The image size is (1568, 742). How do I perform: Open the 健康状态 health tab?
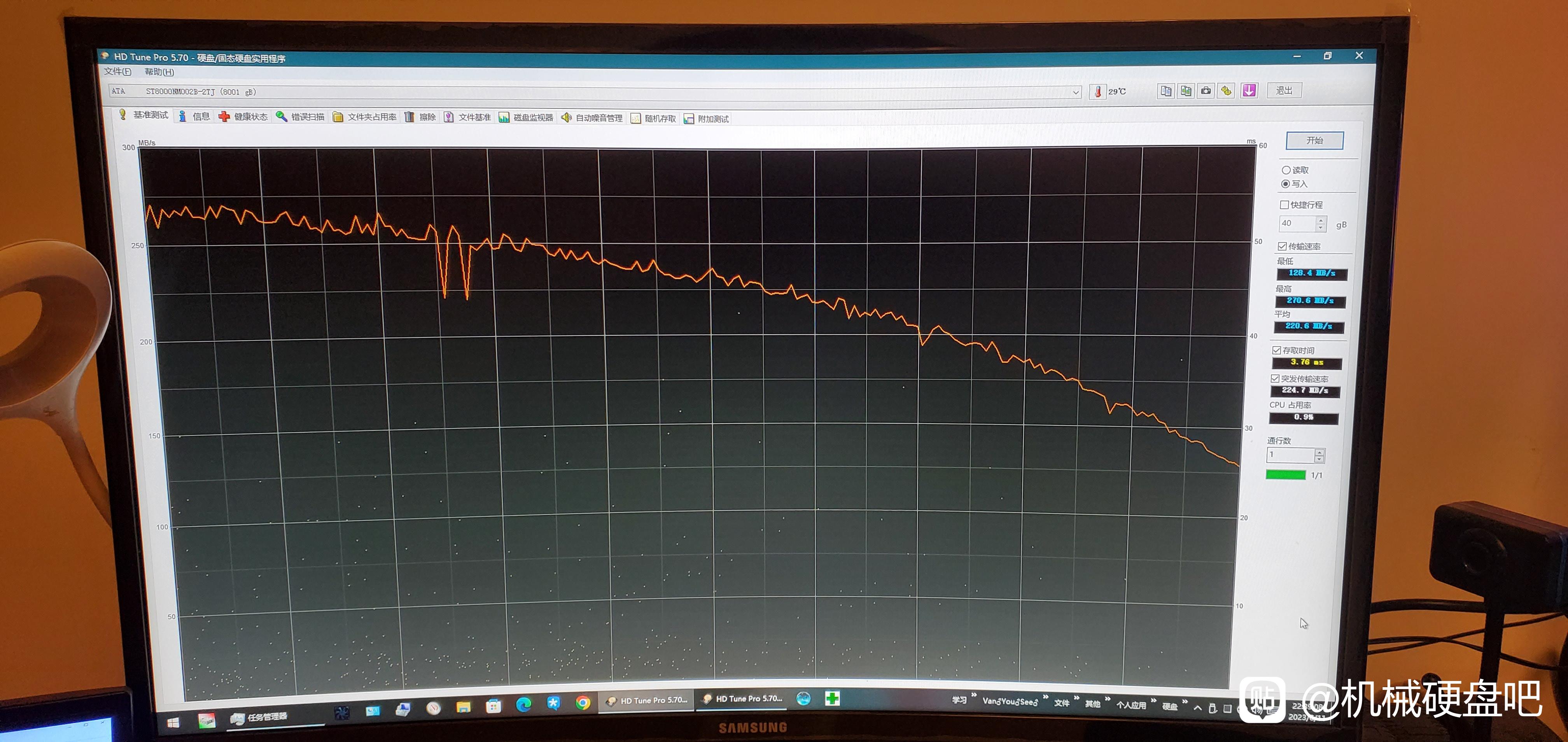coord(243,116)
